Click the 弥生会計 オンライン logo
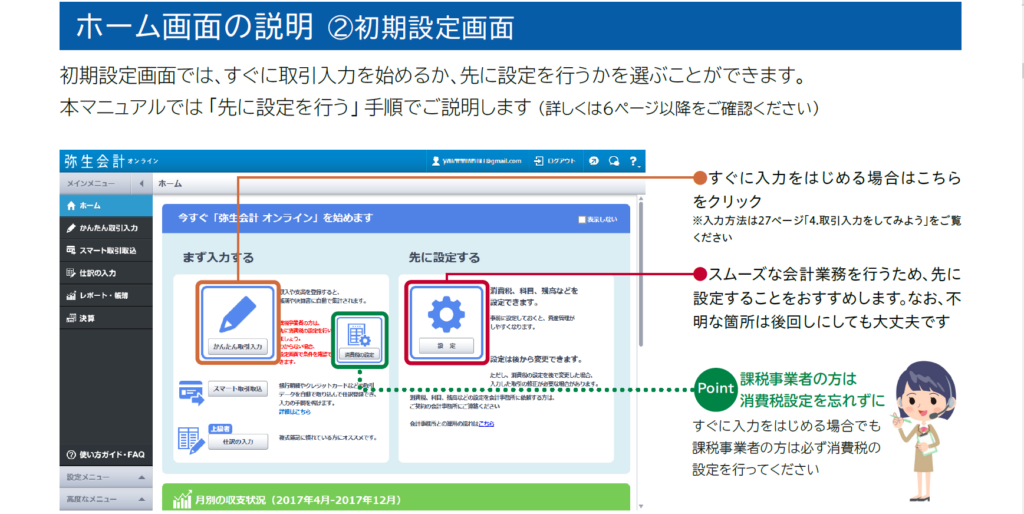 (x=111, y=161)
